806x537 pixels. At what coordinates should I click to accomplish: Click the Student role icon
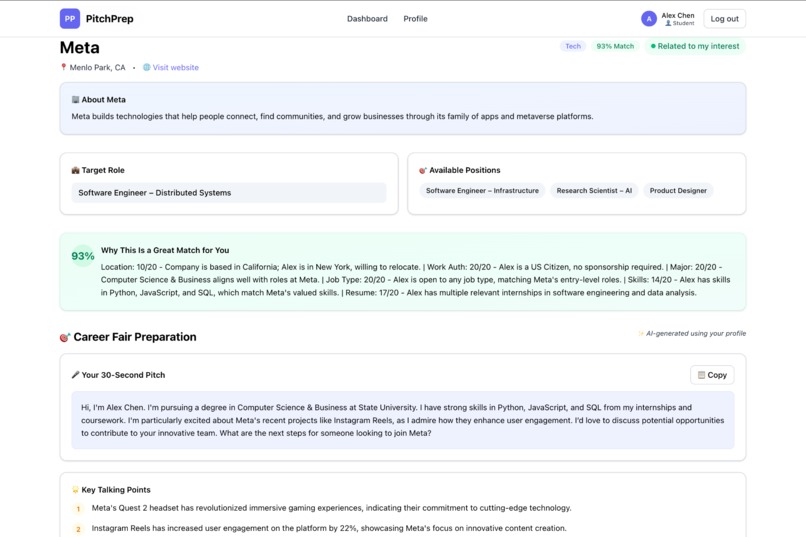[x=668, y=23]
